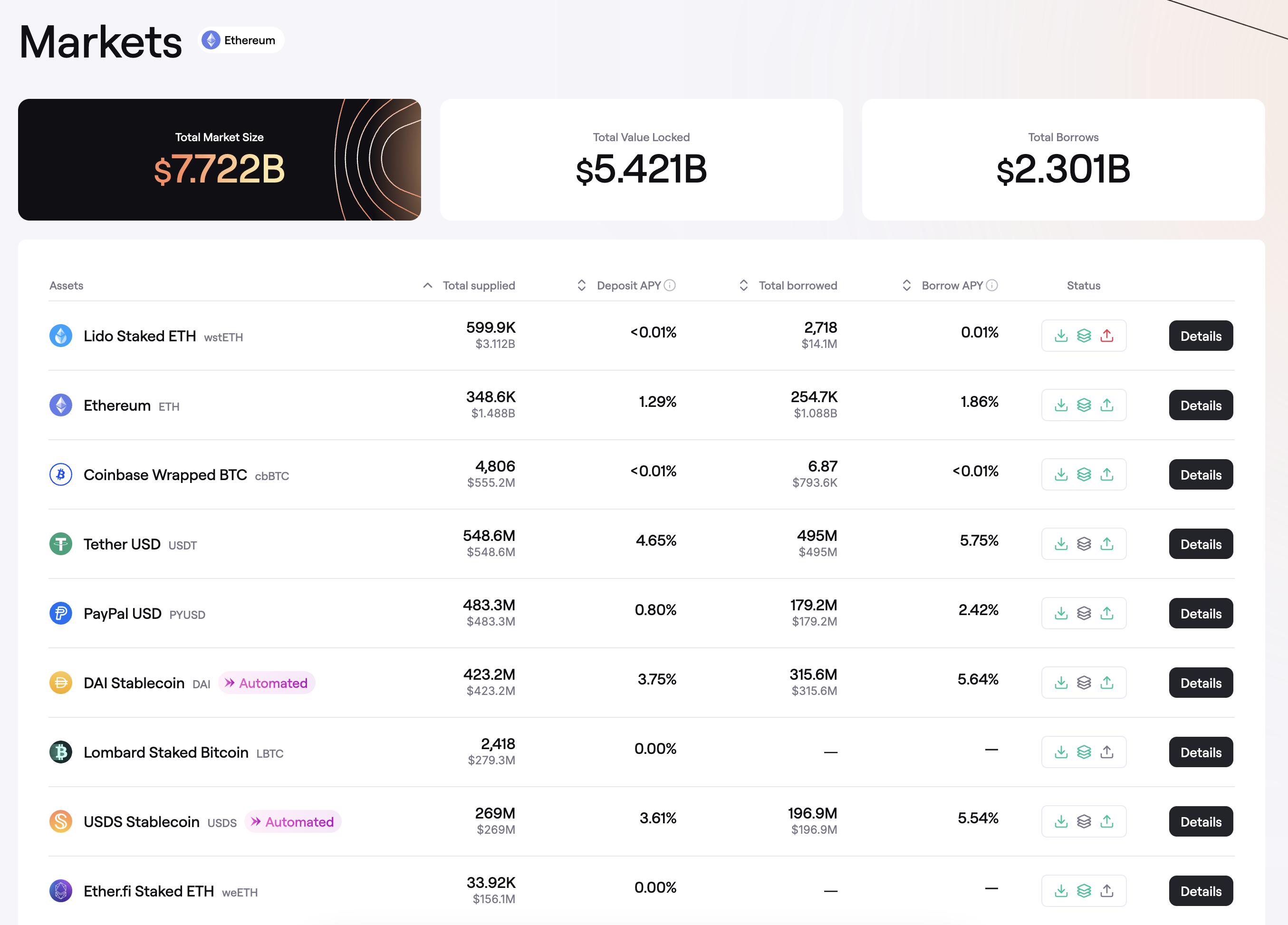Open the Ethereum network selector chip
This screenshot has height=925, width=1288.
[x=240, y=40]
